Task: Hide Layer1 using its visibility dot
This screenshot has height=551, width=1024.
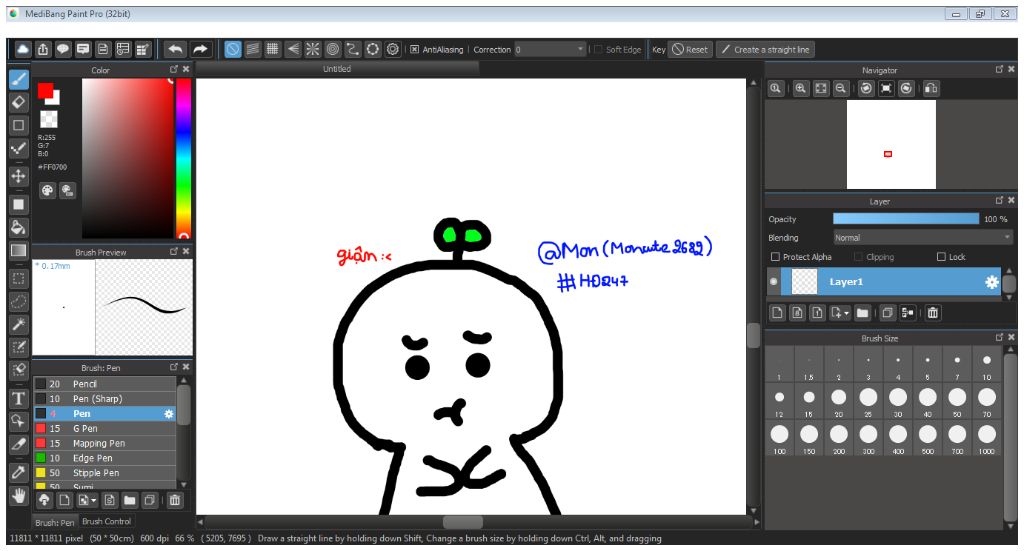Action: point(774,282)
